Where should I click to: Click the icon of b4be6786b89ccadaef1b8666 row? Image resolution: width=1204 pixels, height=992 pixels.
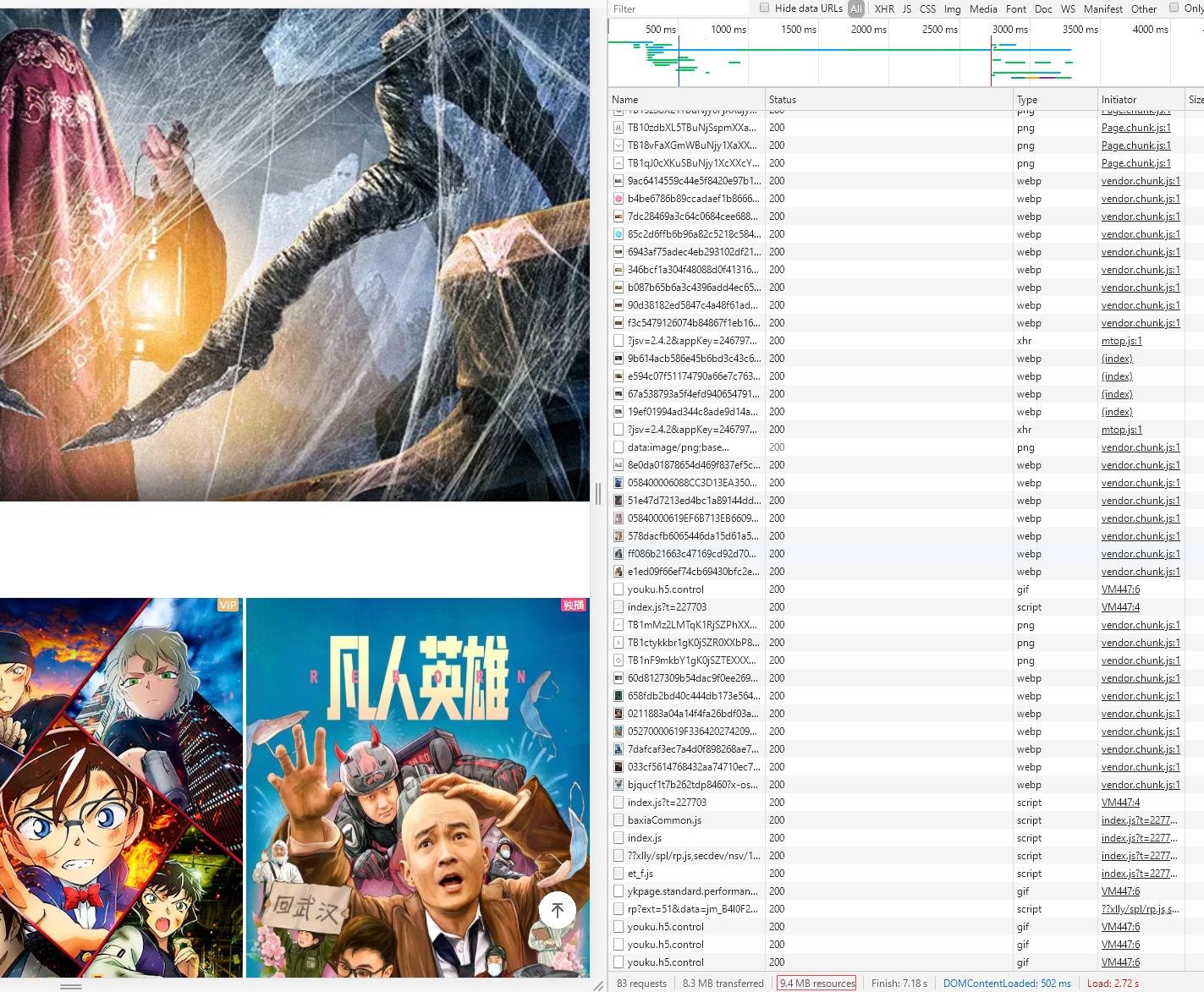pyautogui.click(x=618, y=199)
